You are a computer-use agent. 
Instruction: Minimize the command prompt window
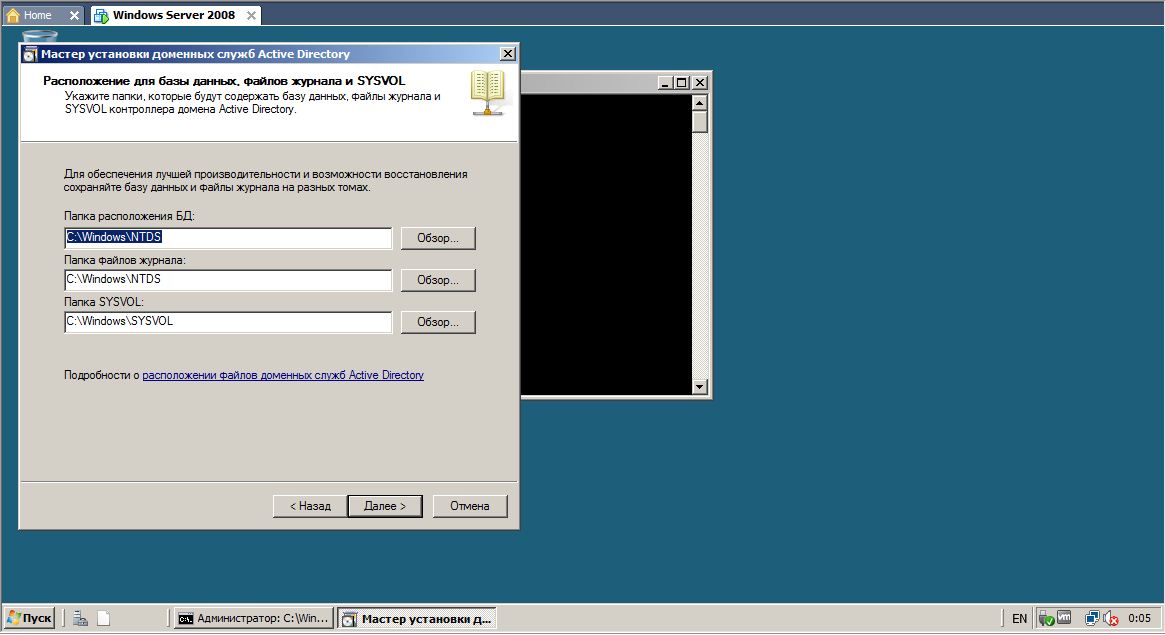(x=665, y=82)
